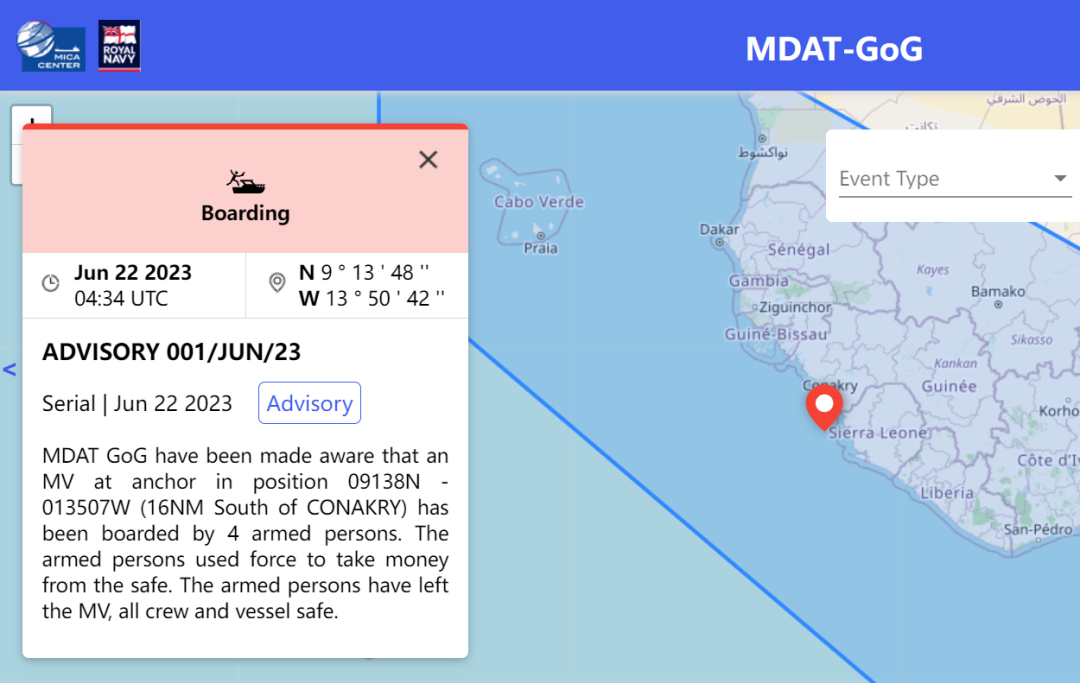This screenshot has width=1080, height=683.
Task: Click the ADVISORY 001/JUN/23 heading
Action: 172,352
